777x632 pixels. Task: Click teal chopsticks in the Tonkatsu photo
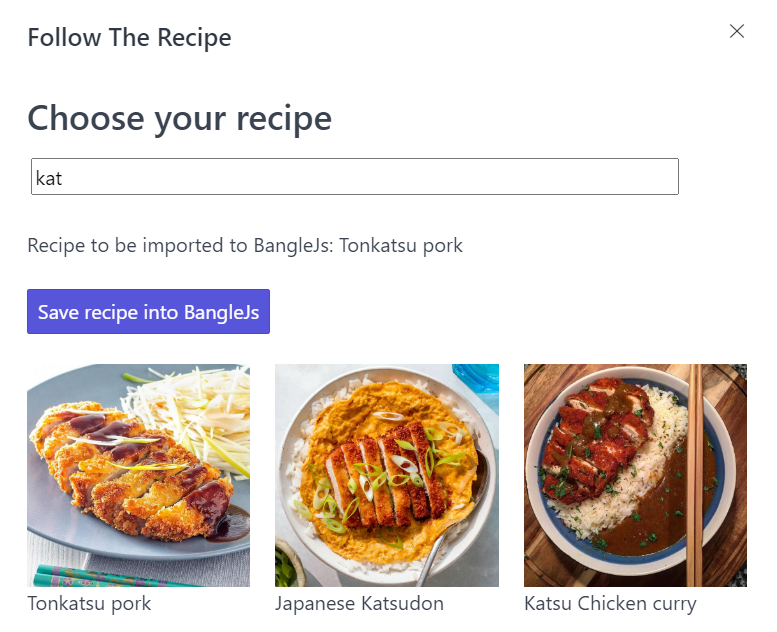click(x=80, y=577)
